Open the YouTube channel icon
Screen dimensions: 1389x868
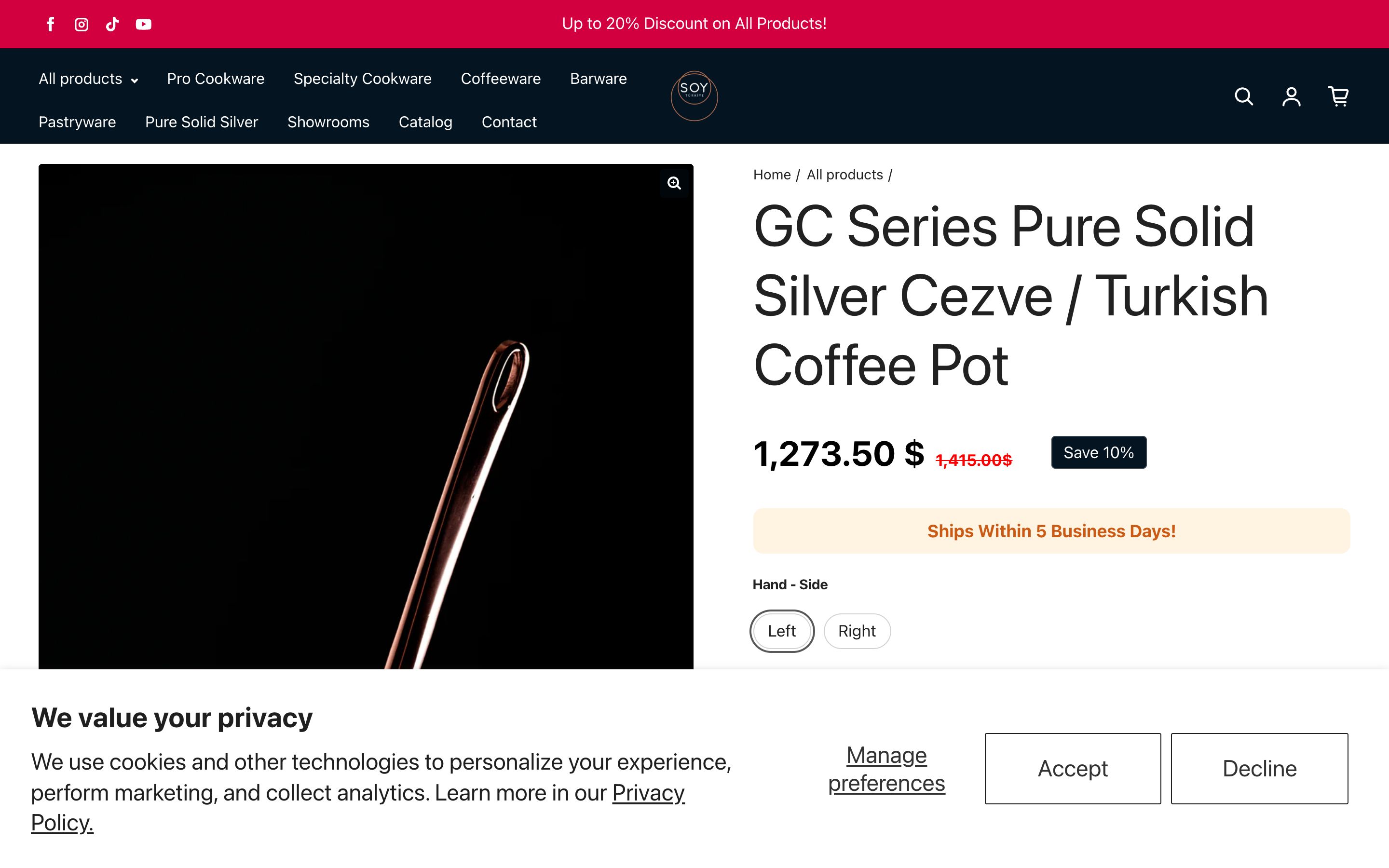(x=144, y=24)
